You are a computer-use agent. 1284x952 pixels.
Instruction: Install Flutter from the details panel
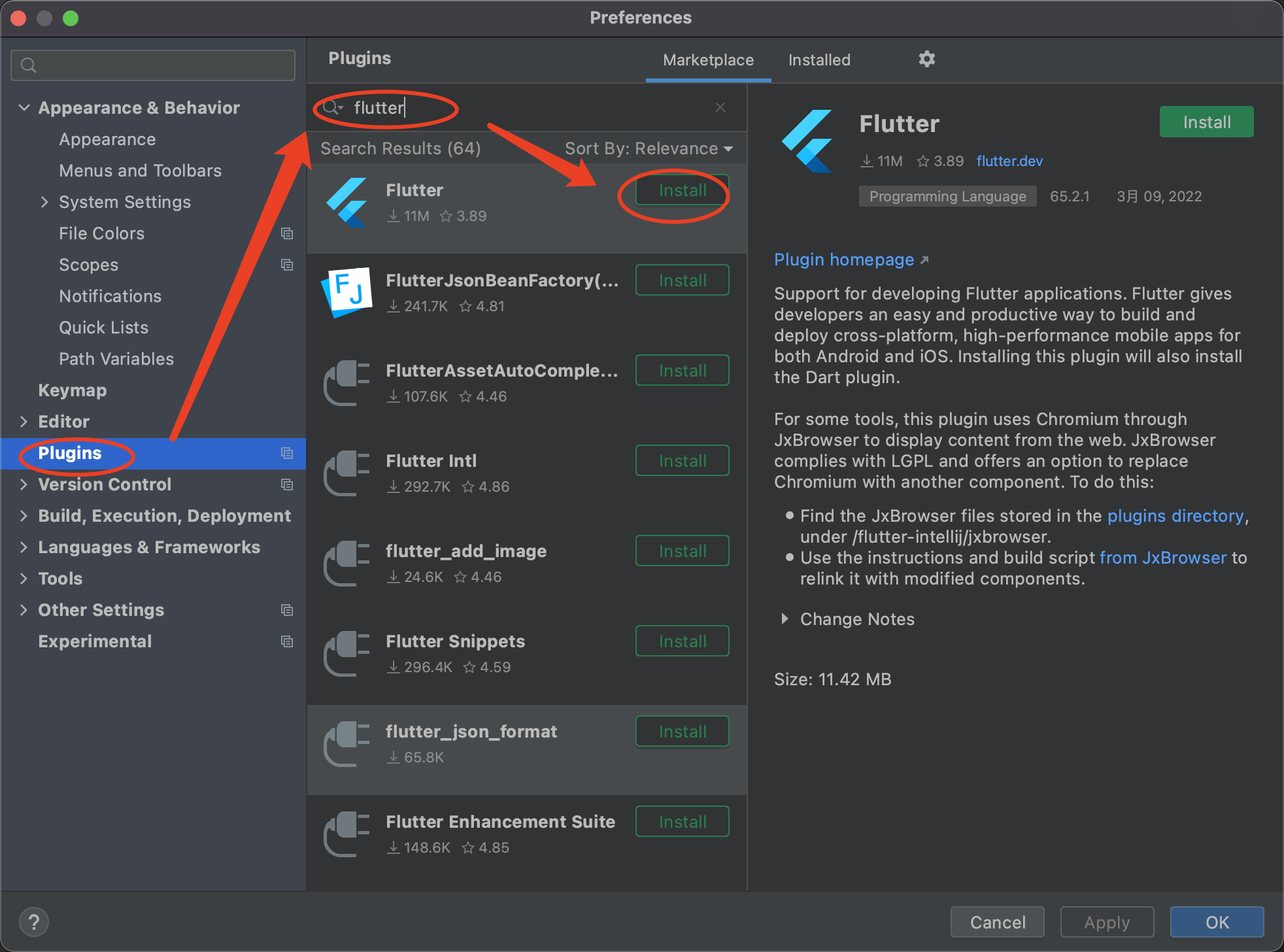tap(1206, 122)
